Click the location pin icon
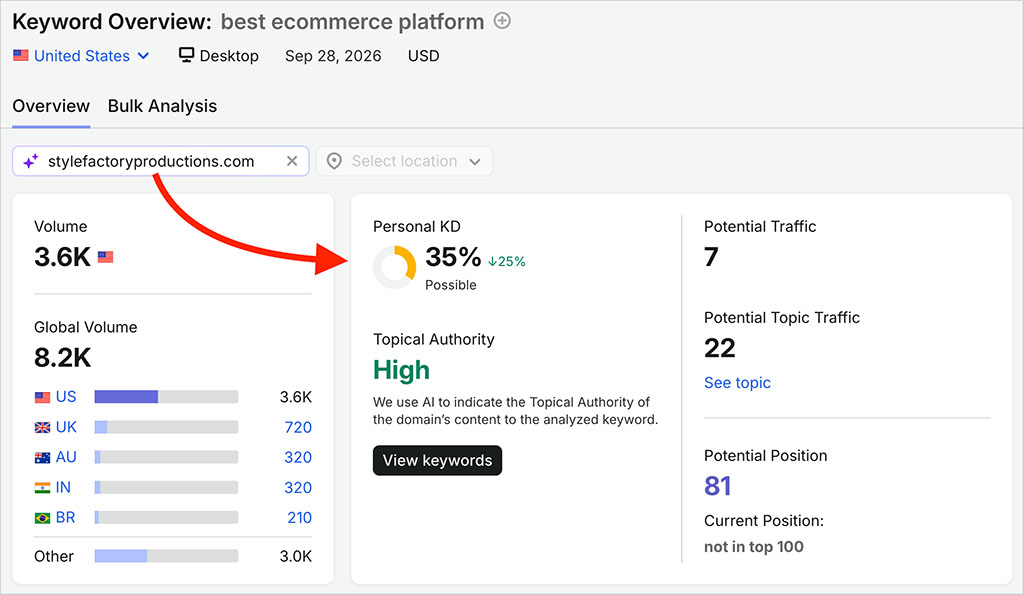The height and width of the screenshot is (595, 1024). 334,161
